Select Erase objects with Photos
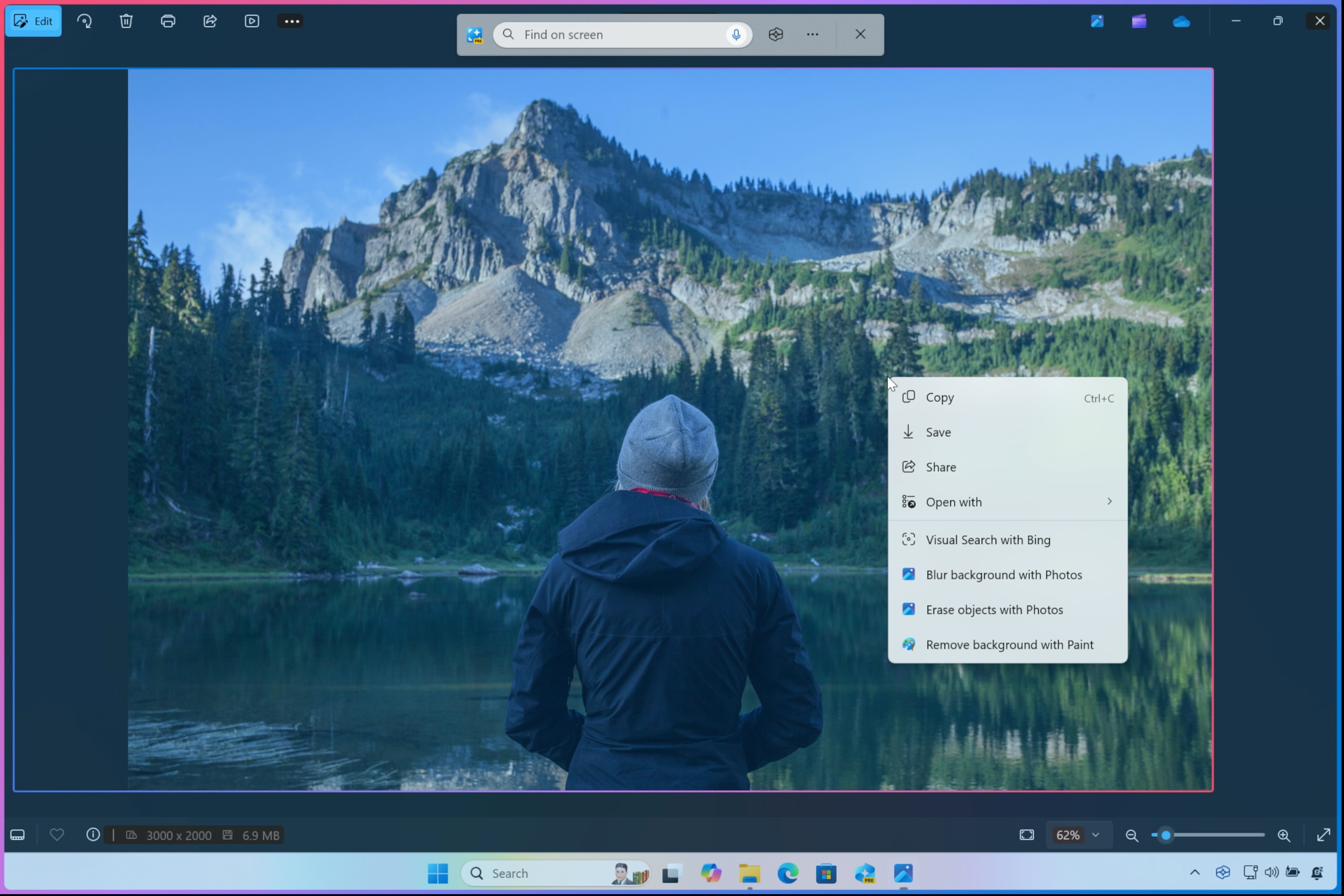Image resolution: width=1344 pixels, height=896 pixels. [x=994, y=609]
